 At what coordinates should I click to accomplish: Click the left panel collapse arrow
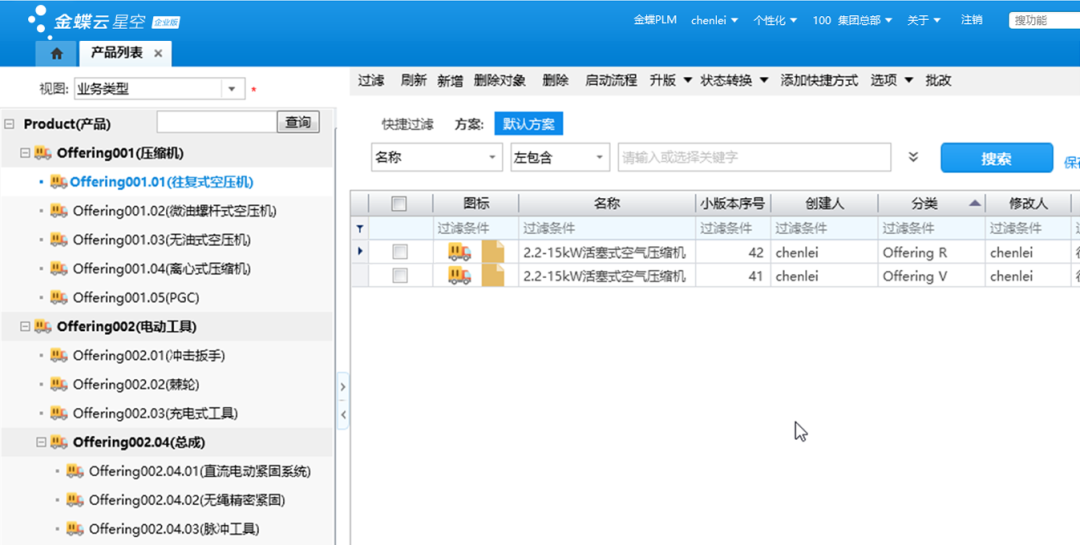coord(343,414)
